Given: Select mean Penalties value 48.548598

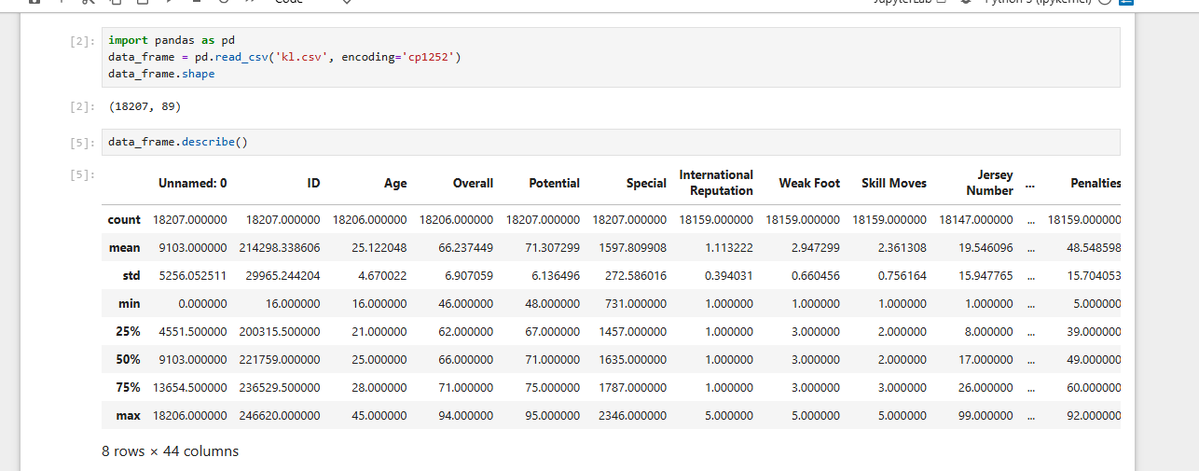Looking at the screenshot, I should 1094,248.
